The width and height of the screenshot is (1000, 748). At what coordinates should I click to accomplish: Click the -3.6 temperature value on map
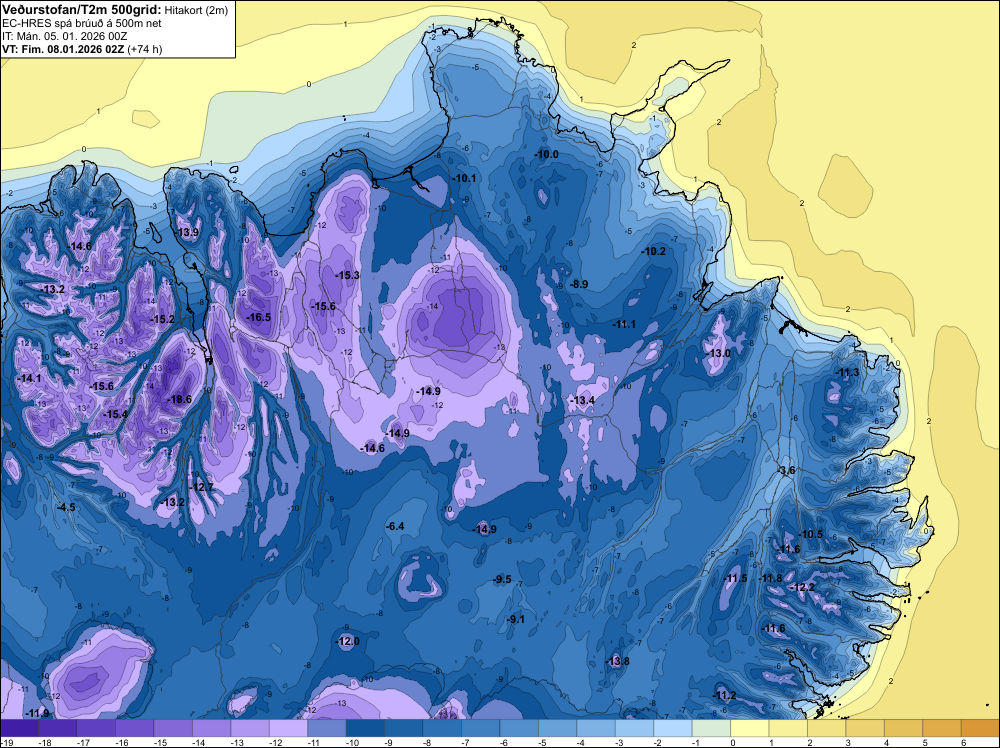click(786, 470)
